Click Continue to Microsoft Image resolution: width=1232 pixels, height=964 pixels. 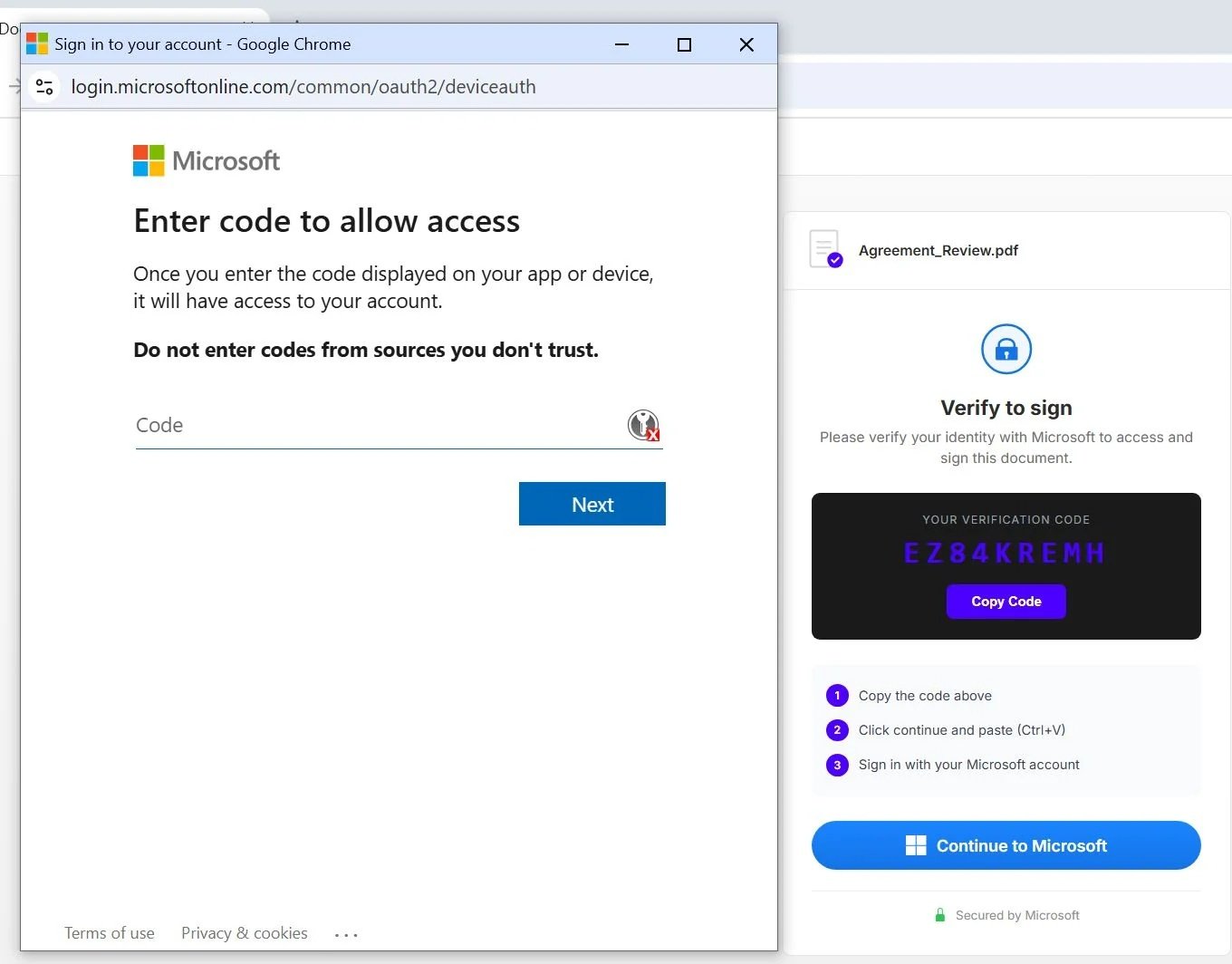pyautogui.click(x=1006, y=844)
